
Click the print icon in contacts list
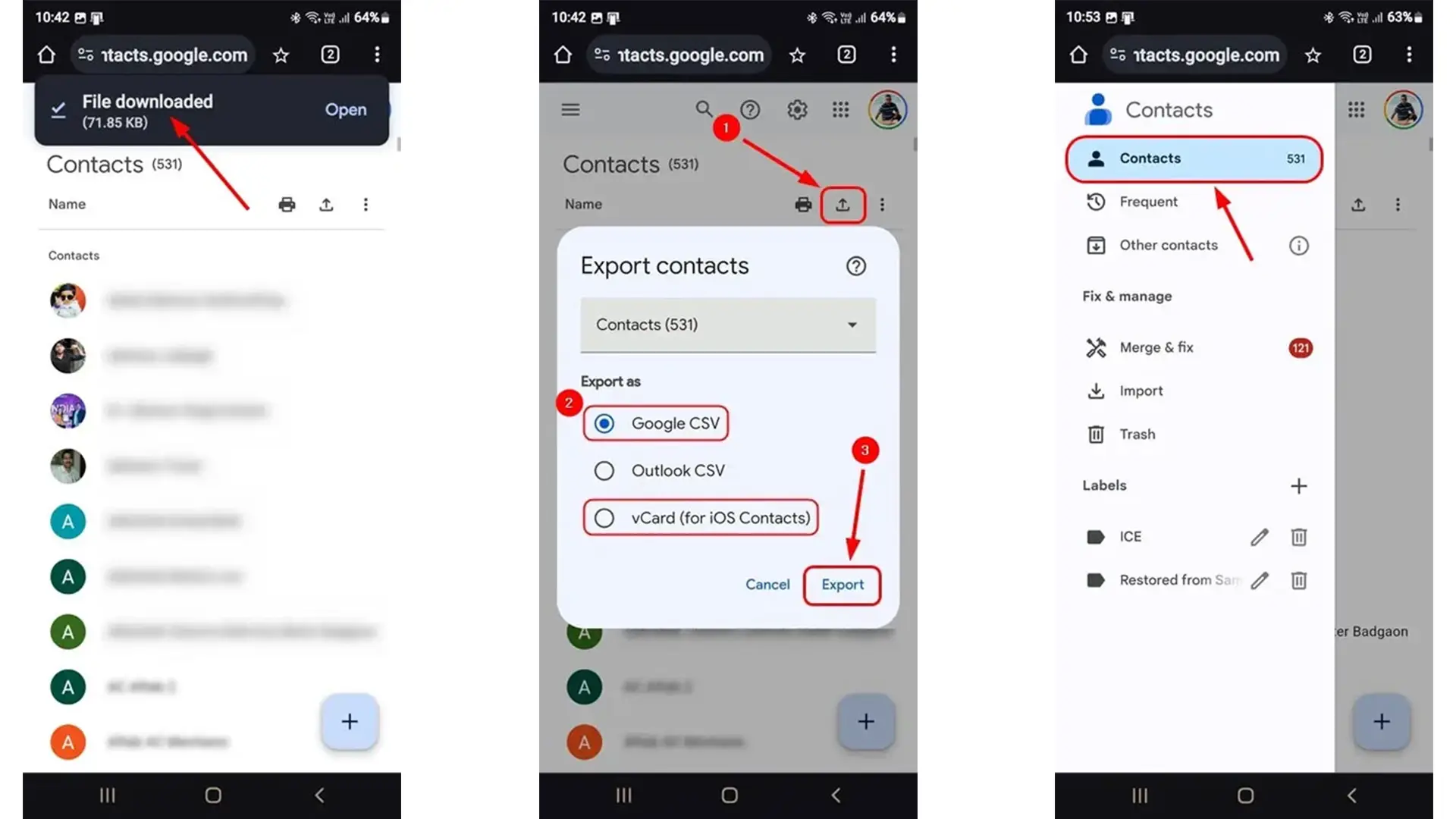click(288, 205)
